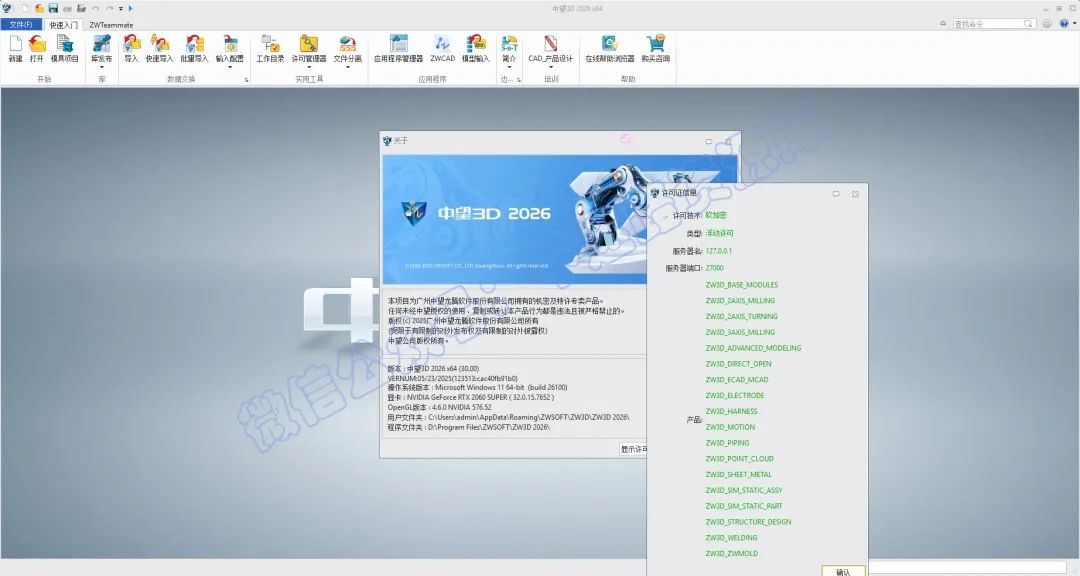Open the 文件(F) menu
Viewport: 1080px width, 576px height.
point(21,24)
